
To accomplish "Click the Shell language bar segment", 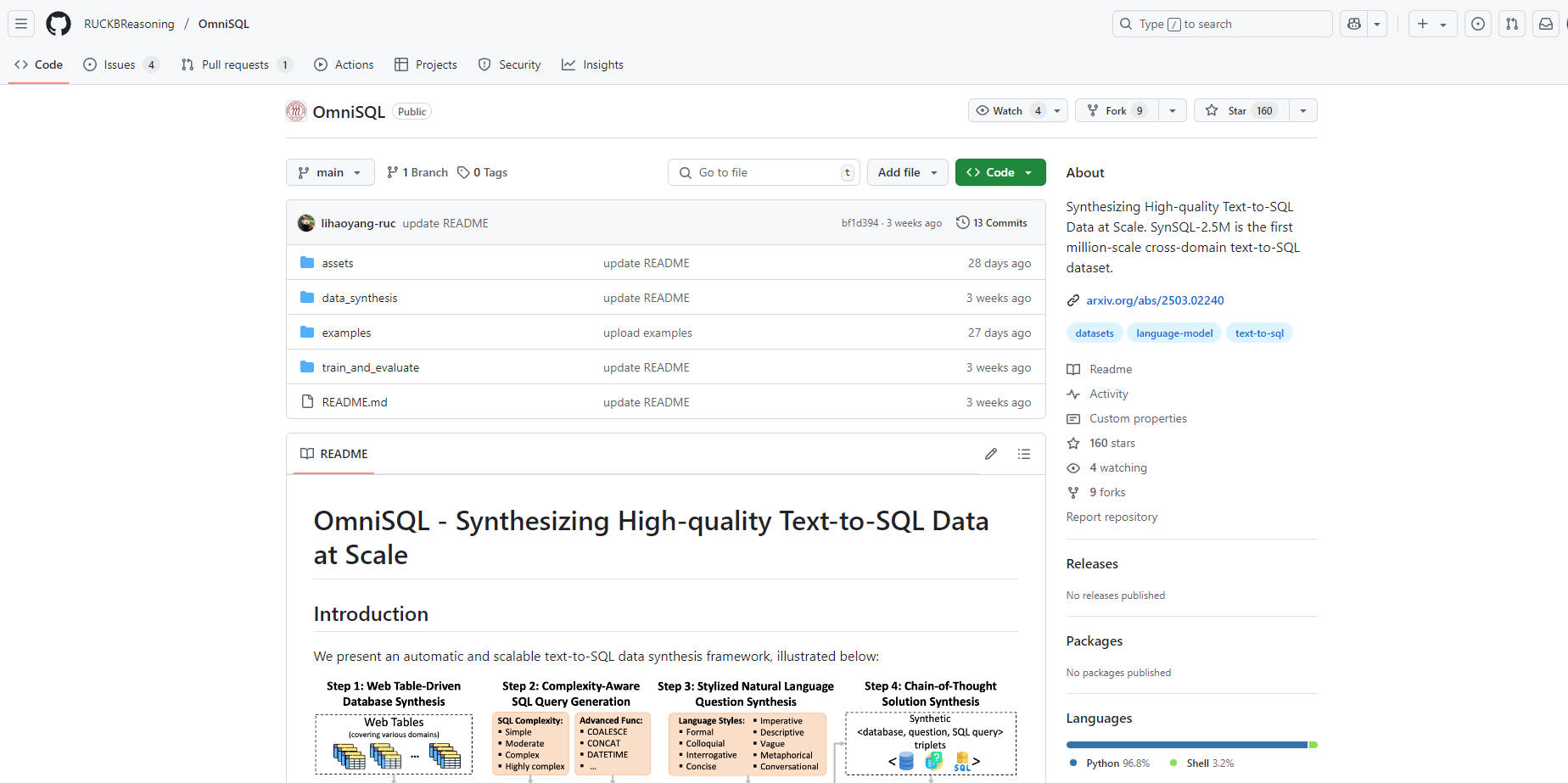I will pyautogui.click(x=1313, y=745).
